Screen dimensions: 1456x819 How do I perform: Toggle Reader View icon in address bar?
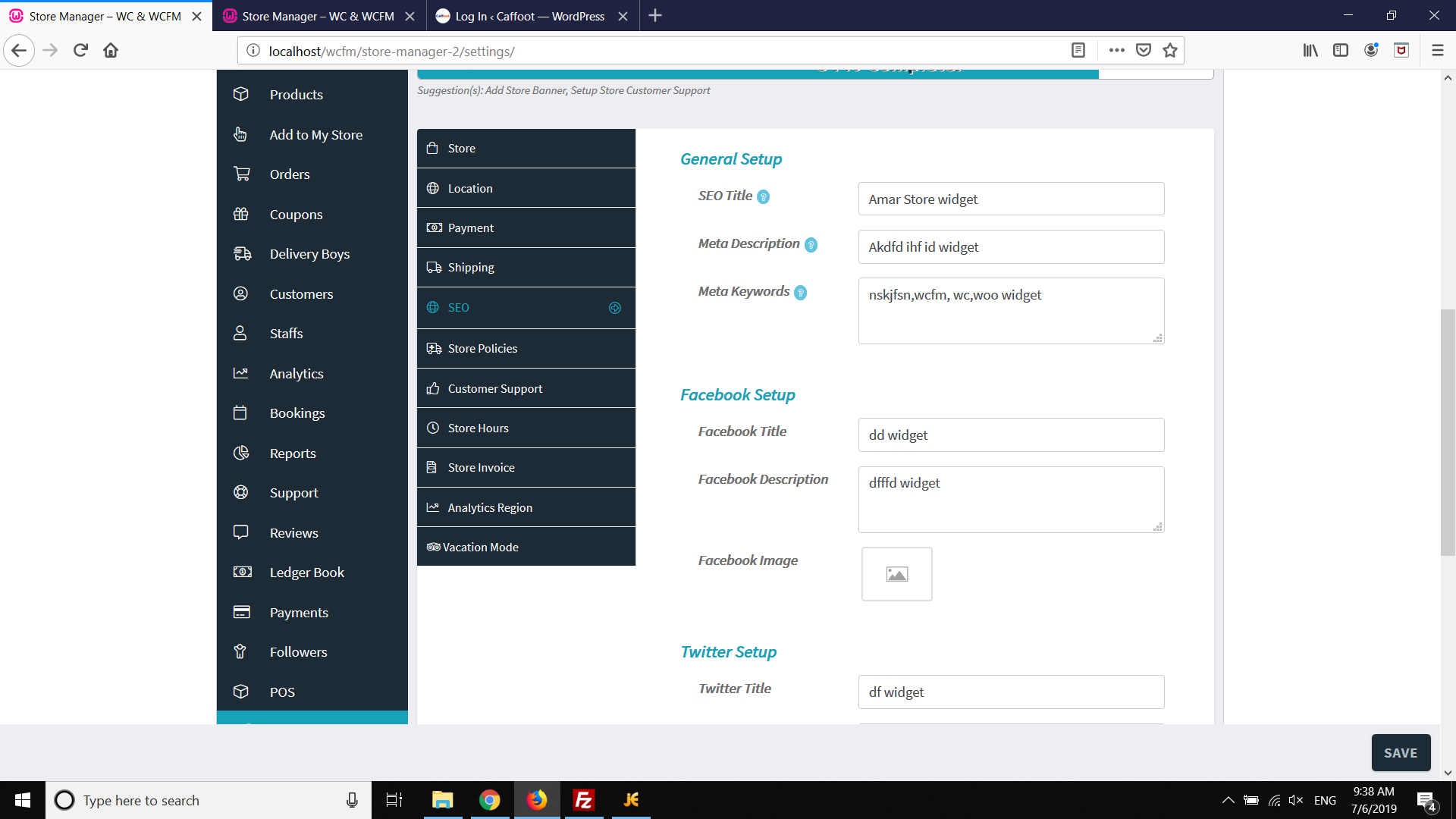click(x=1078, y=51)
